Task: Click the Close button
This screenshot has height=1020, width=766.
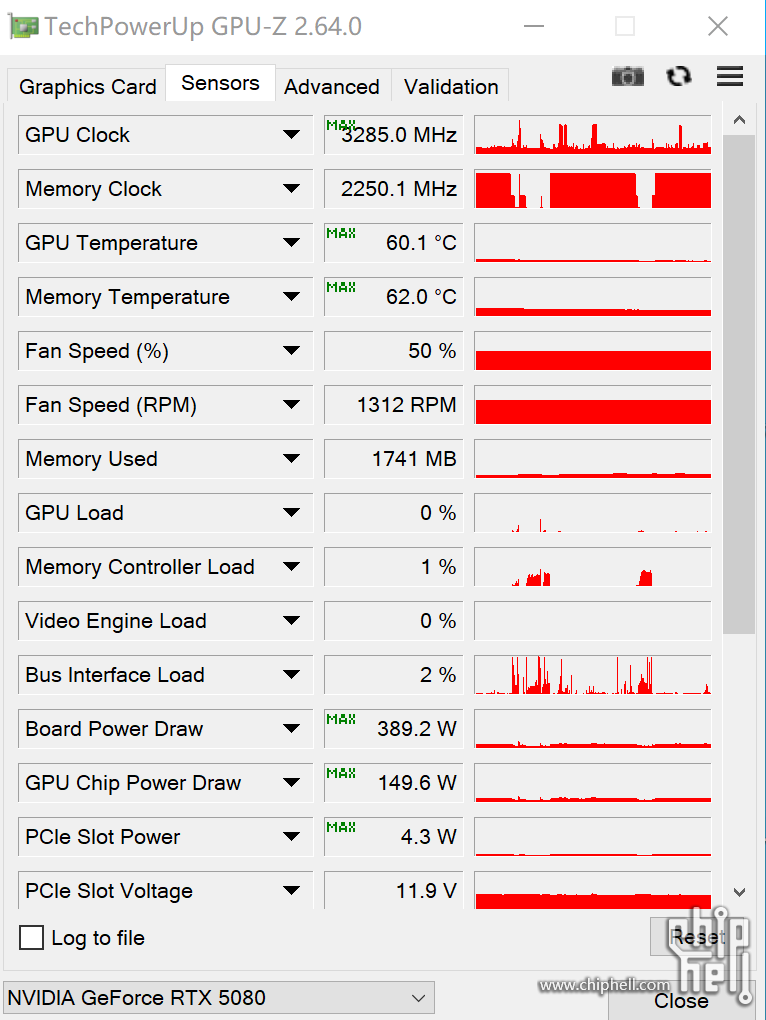Action: pos(681,1000)
